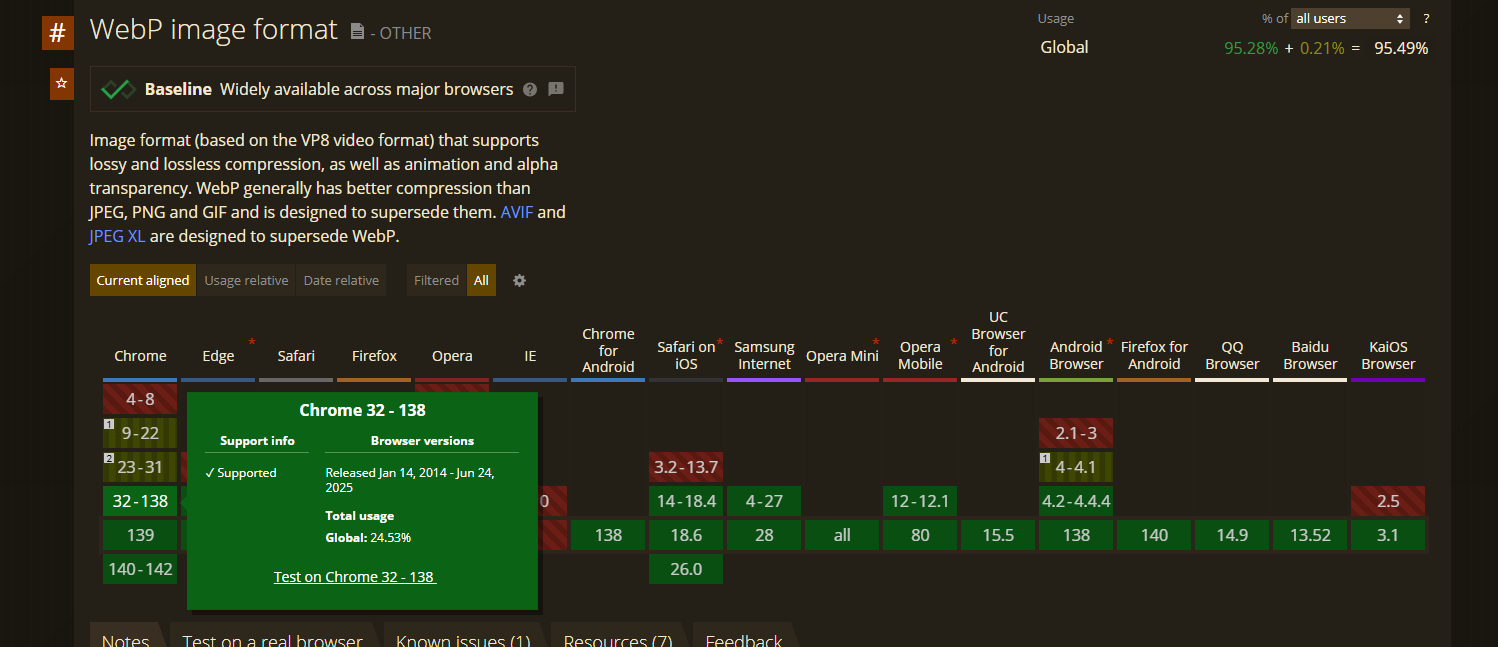1498x647 pixels.
Task: Select Safari on iOS 14-18.4 cell
Action: (686, 501)
